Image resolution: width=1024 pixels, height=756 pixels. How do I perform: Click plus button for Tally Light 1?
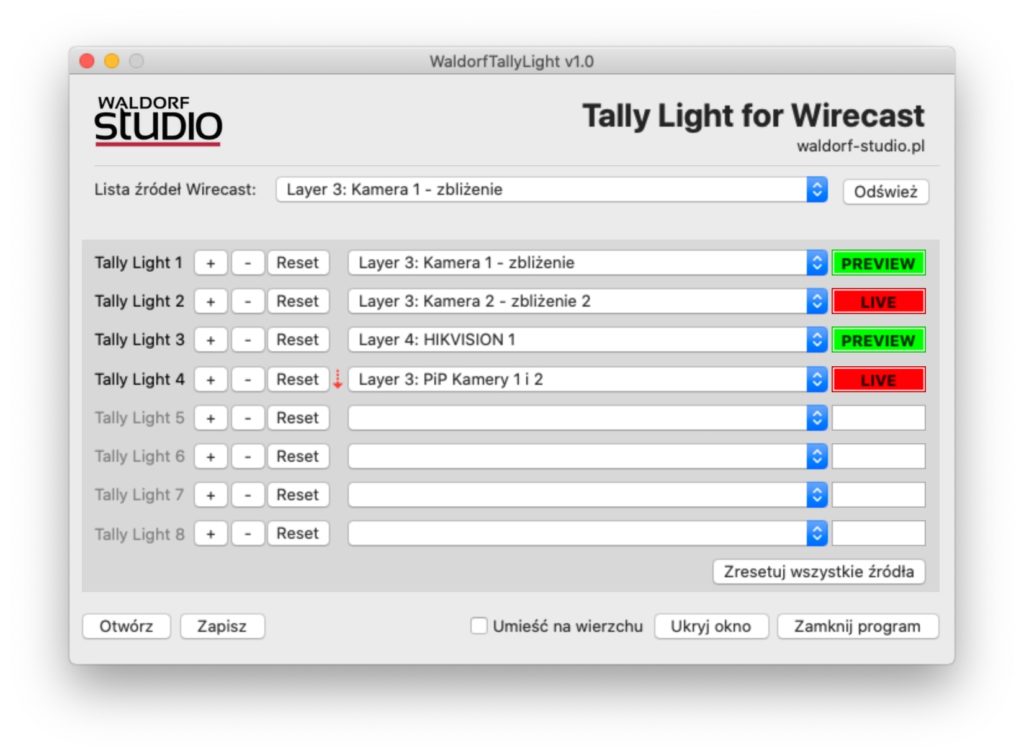210,263
